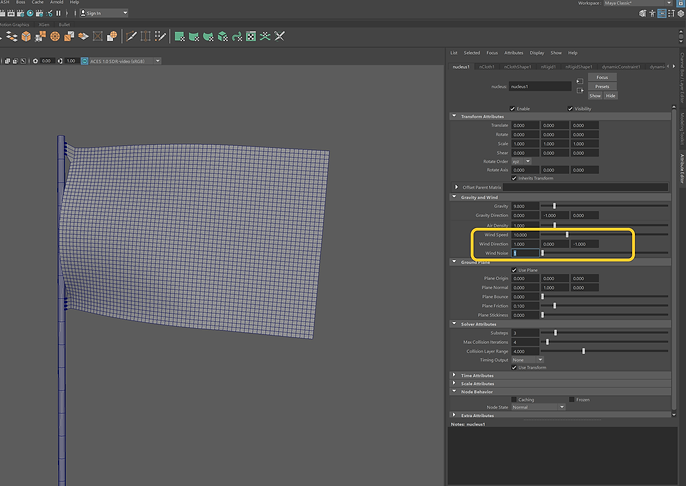686x486 pixels.
Task: Click the orange cube shelf icon
Action: 26,37
